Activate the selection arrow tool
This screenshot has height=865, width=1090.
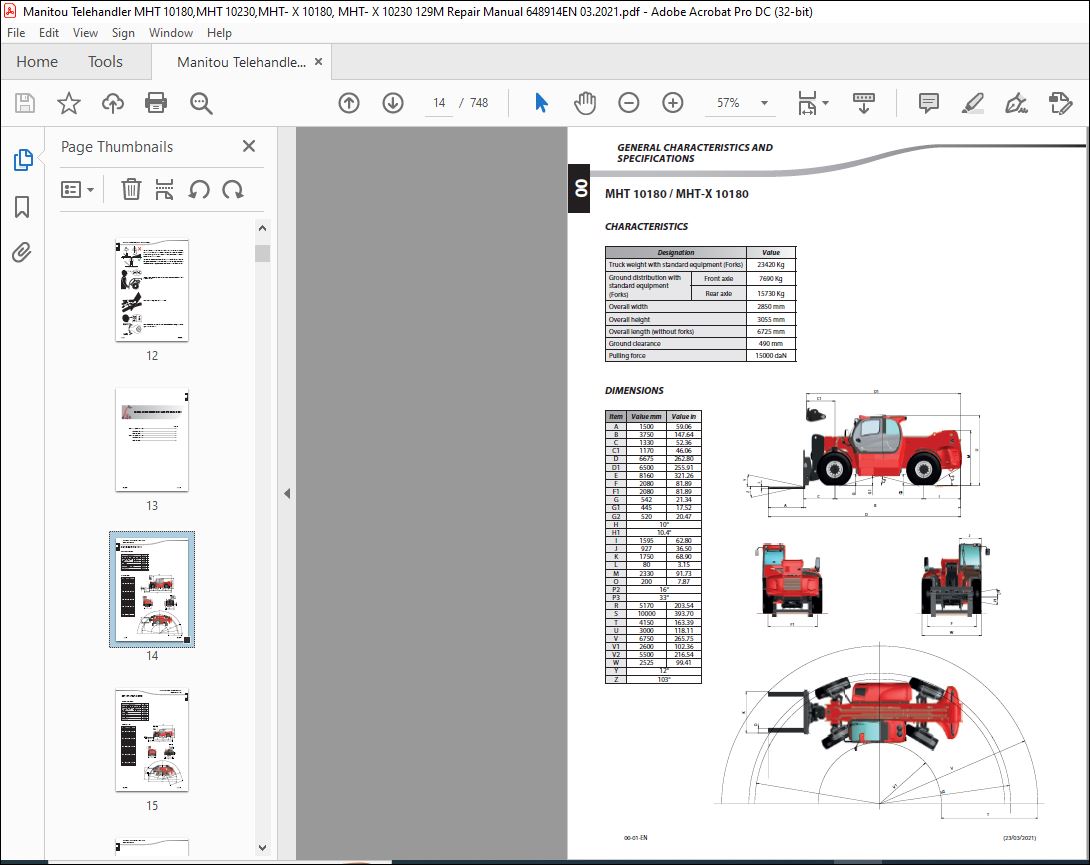[542, 103]
